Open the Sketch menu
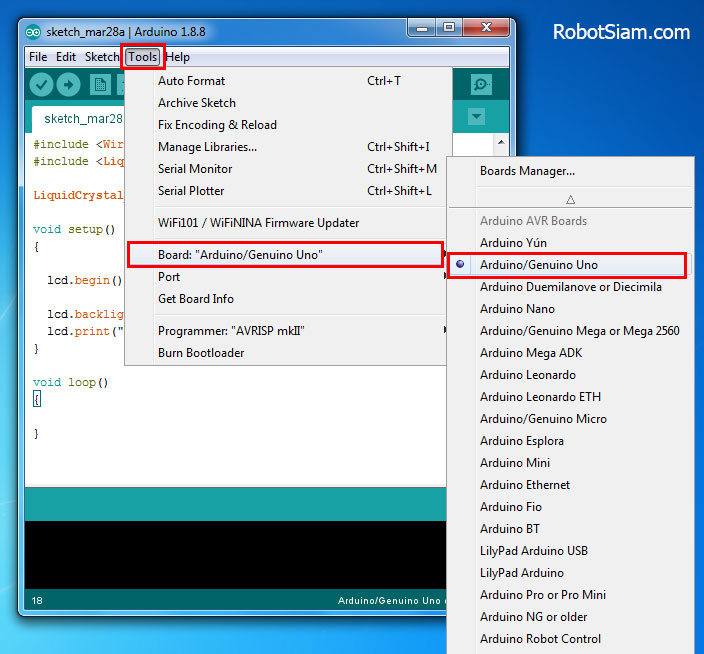Screen dimensions: 704x654 pos(102,57)
